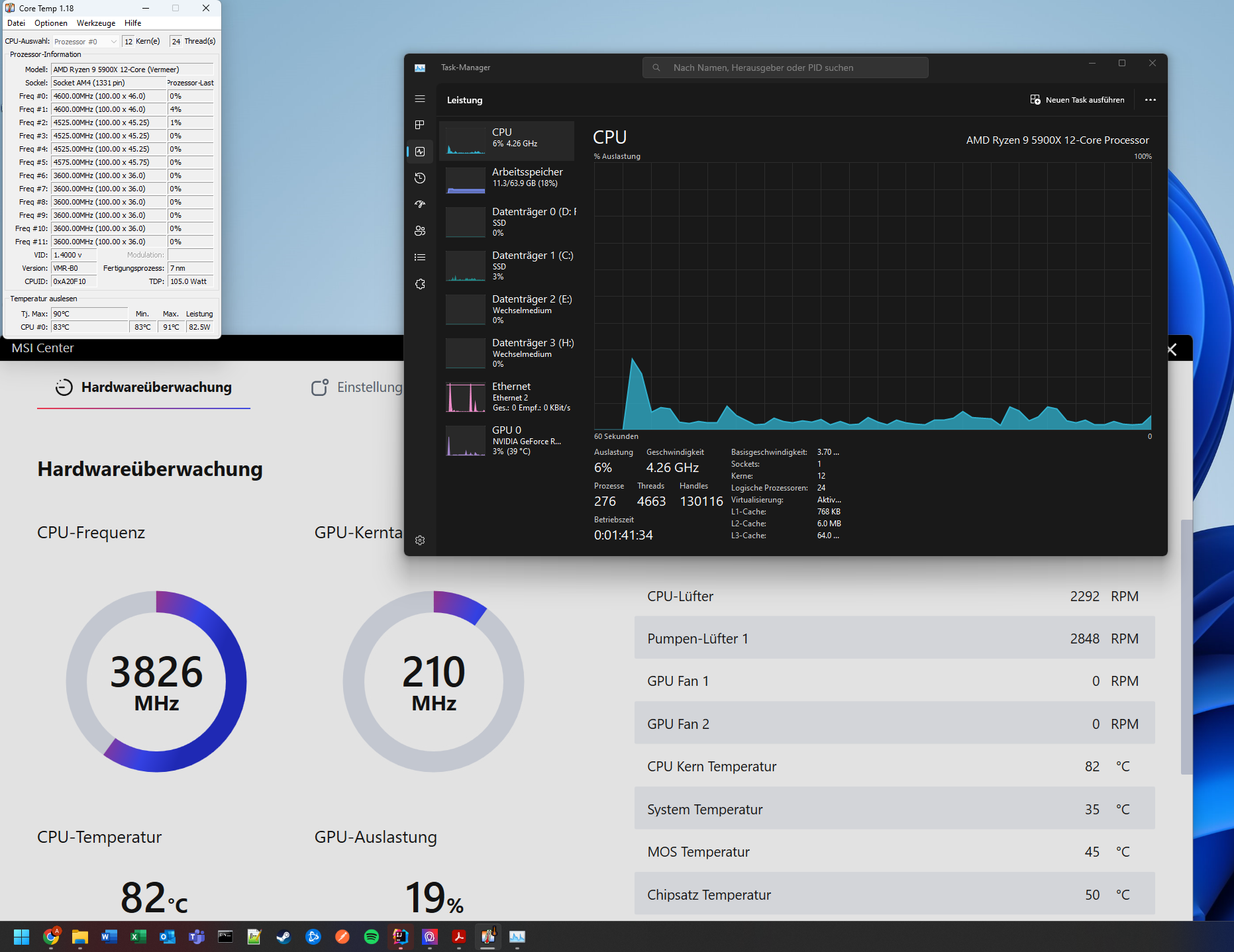Click the TDP 105.0 Watt value in Core Temp
The image size is (1234, 952).
(x=191, y=281)
